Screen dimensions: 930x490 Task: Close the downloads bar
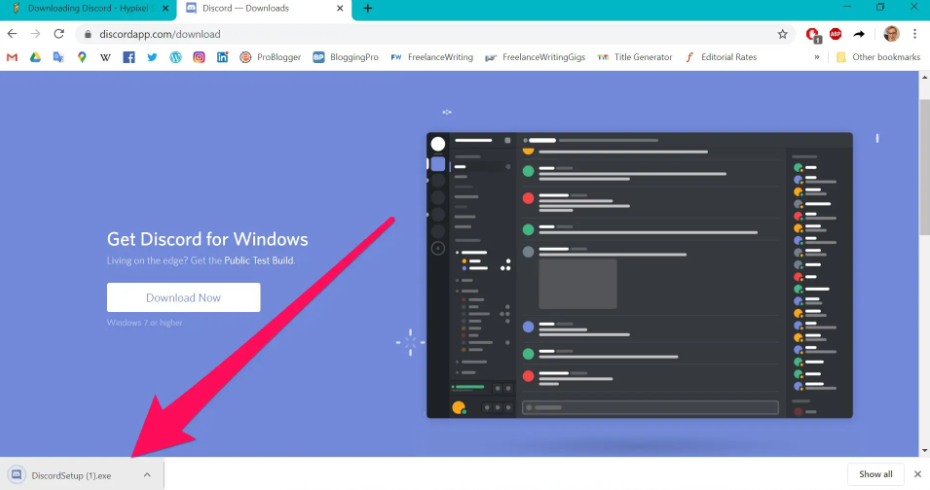(x=917, y=474)
